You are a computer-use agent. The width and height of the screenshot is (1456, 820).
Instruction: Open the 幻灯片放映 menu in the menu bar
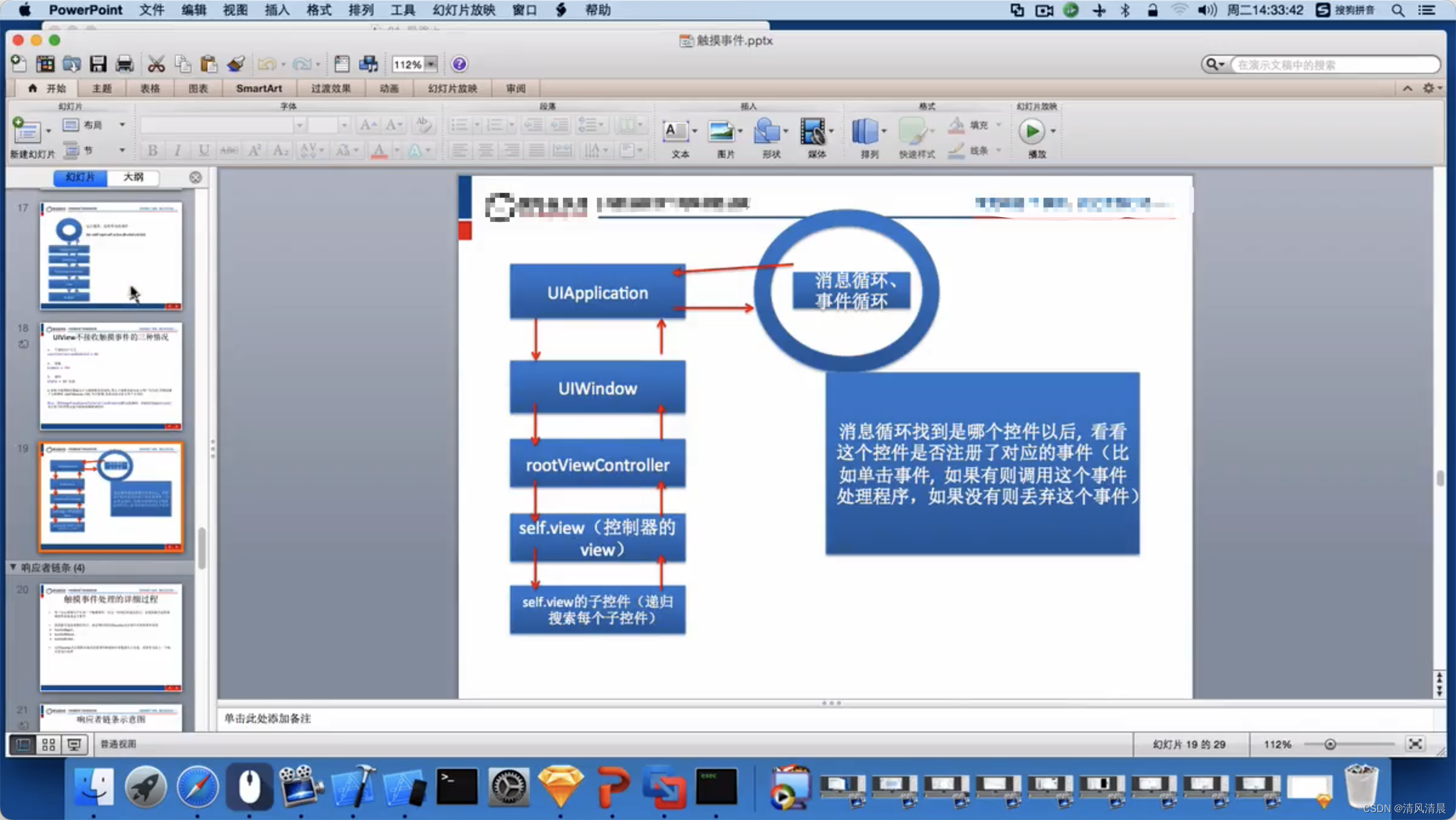click(463, 10)
